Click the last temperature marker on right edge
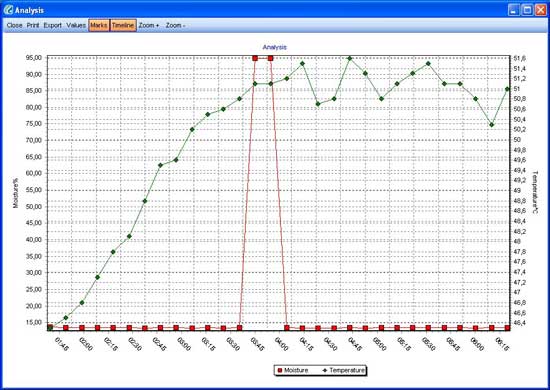550x390 pixels. [x=507, y=89]
